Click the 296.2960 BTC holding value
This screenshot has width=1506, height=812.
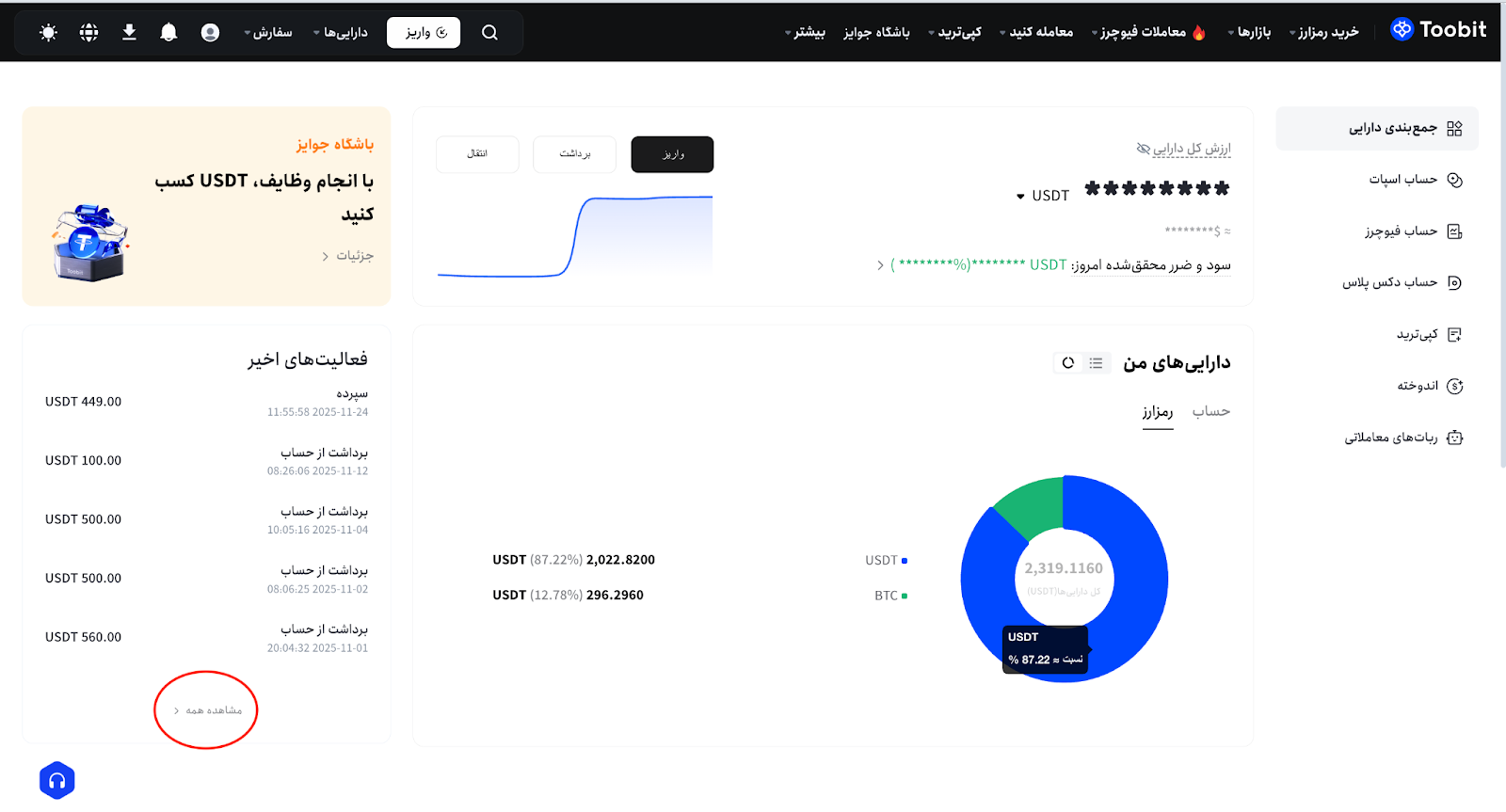(568, 596)
